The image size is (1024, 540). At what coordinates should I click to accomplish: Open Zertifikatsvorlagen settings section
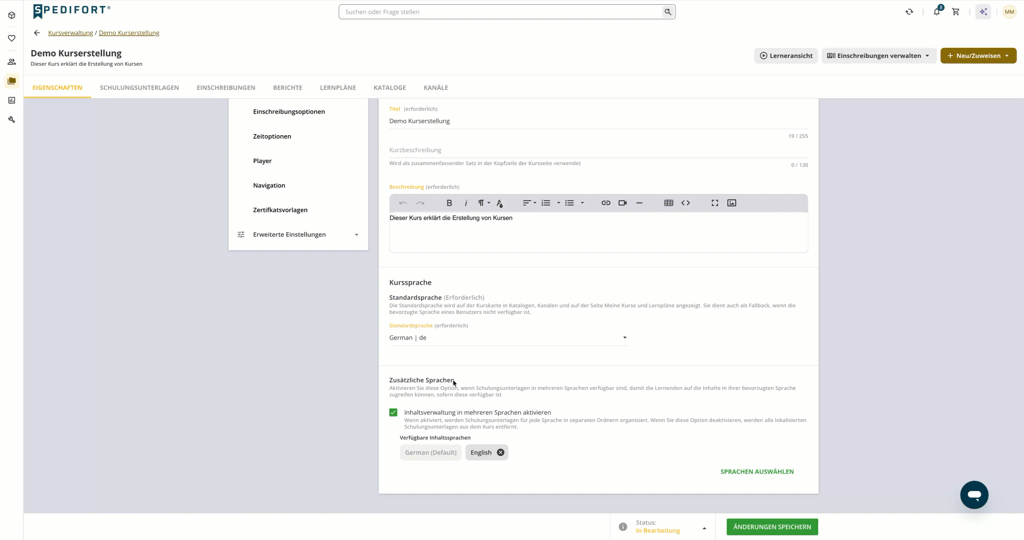[280, 210]
